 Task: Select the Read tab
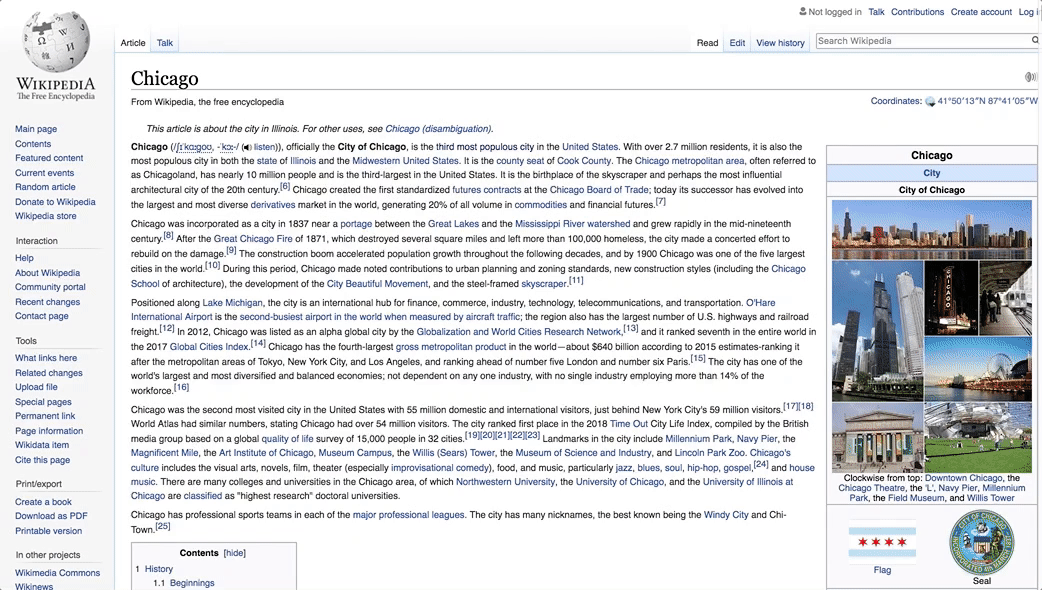[x=707, y=43]
